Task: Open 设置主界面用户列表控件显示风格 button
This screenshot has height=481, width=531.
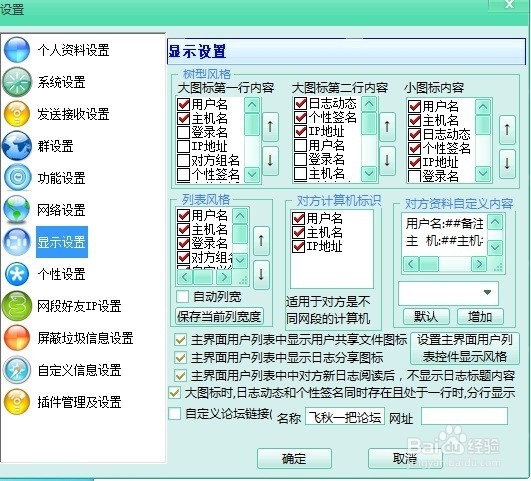Action: click(x=465, y=348)
